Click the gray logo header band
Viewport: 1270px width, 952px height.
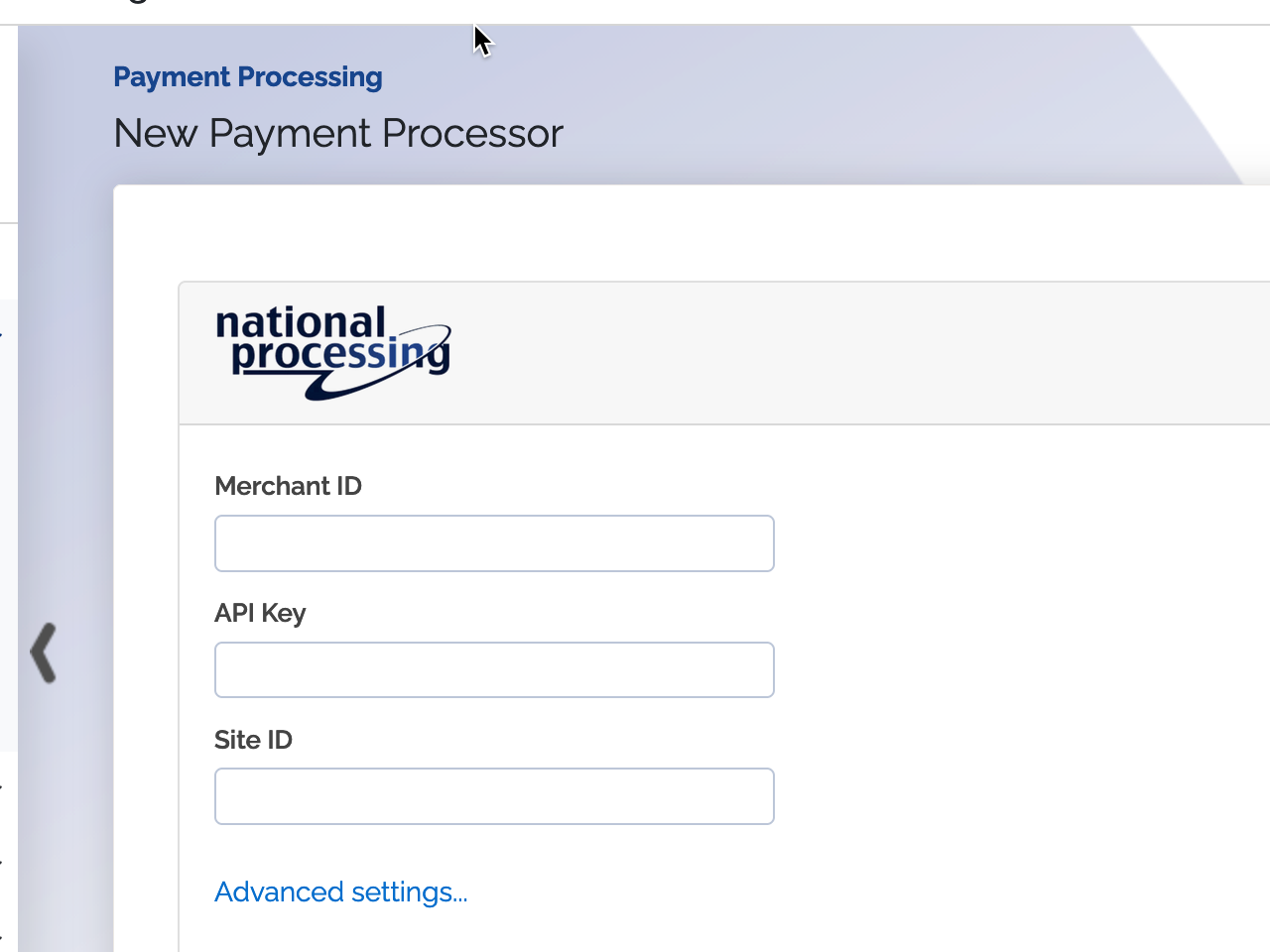724,353
